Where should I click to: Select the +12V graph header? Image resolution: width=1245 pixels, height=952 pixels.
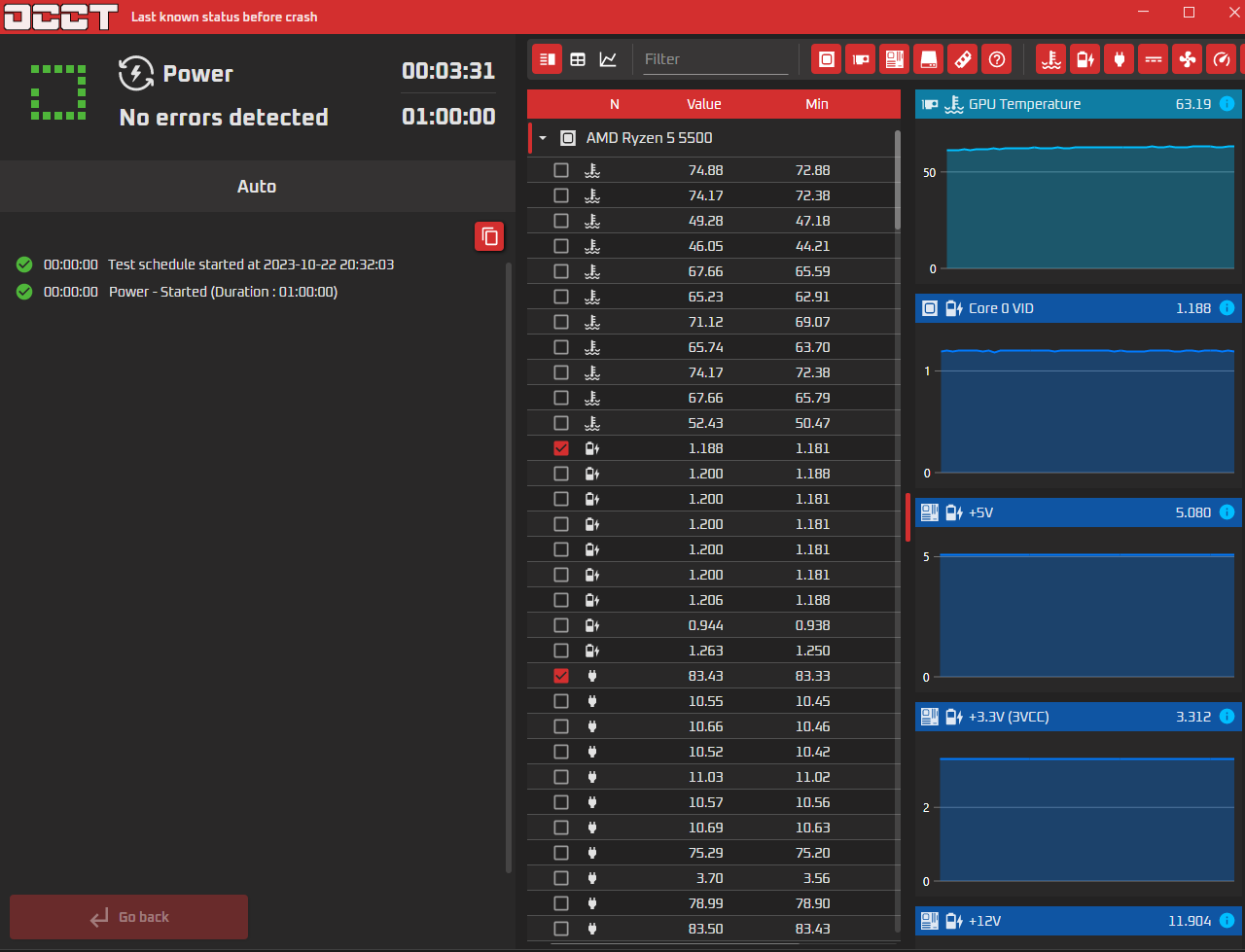point(1079,921)
